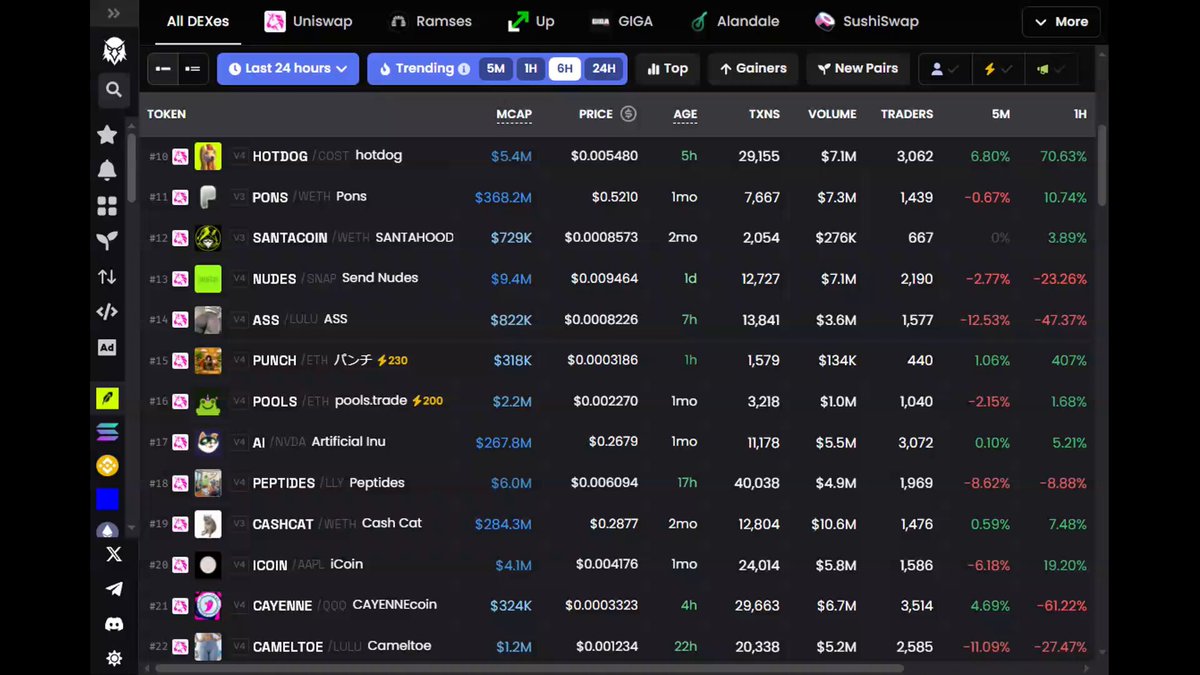Open multicharts grid icon
The width and height of the screenshot is (1200, 675).
107,206
